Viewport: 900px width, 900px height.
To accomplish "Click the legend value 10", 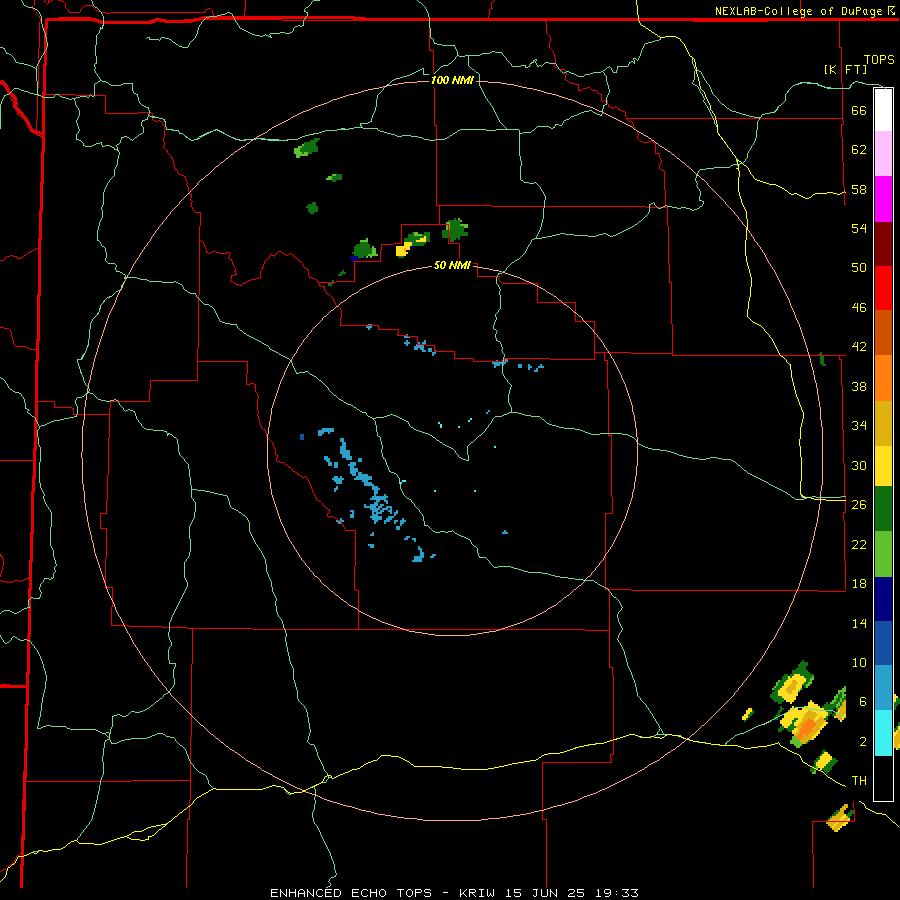I will 859,662.
